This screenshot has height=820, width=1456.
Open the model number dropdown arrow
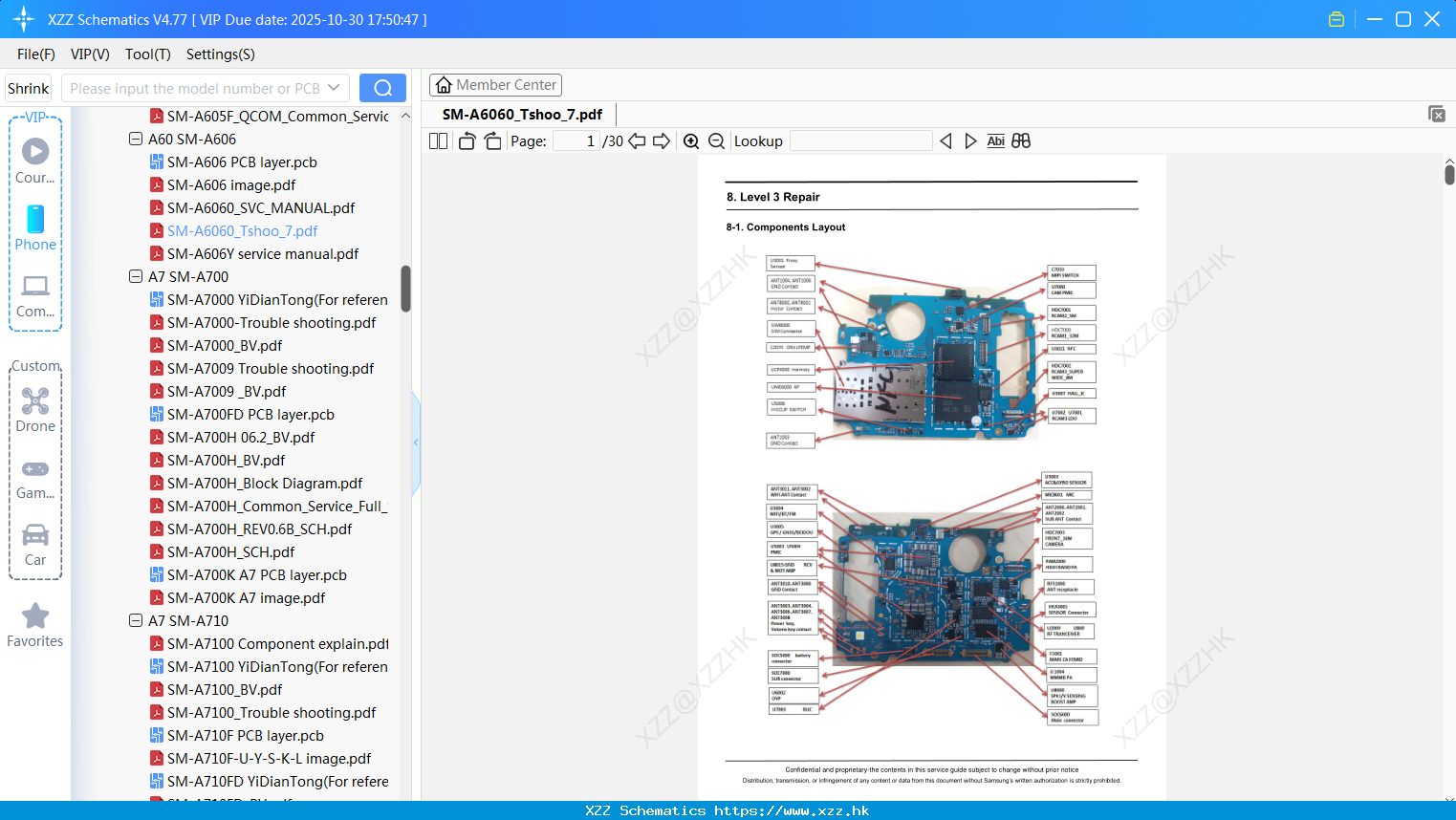(334, 88)
